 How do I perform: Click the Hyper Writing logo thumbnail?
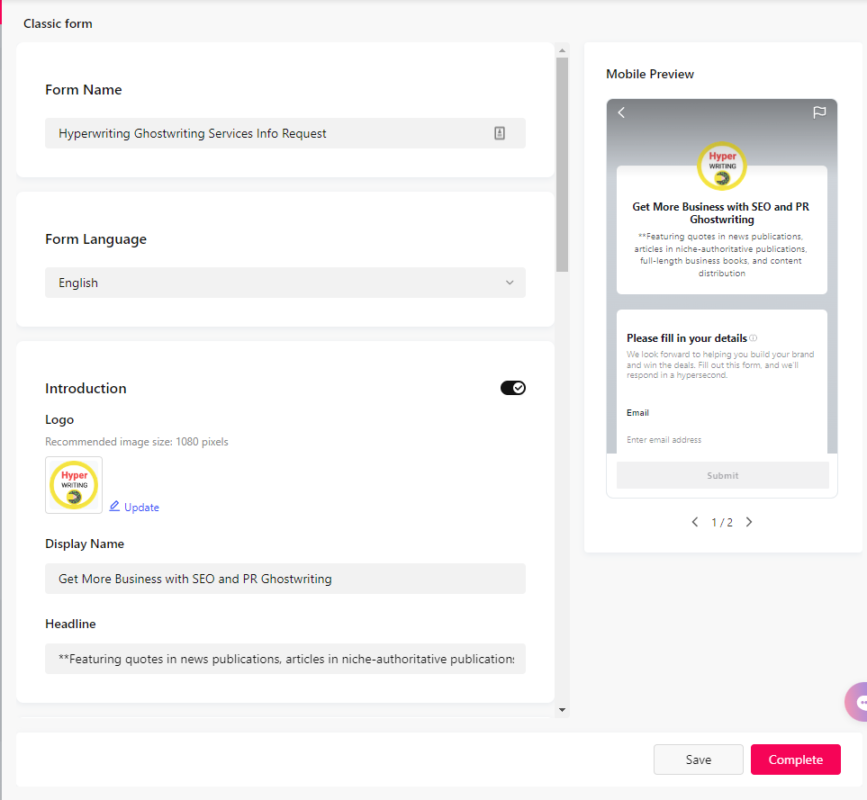[x=74, y=485]
